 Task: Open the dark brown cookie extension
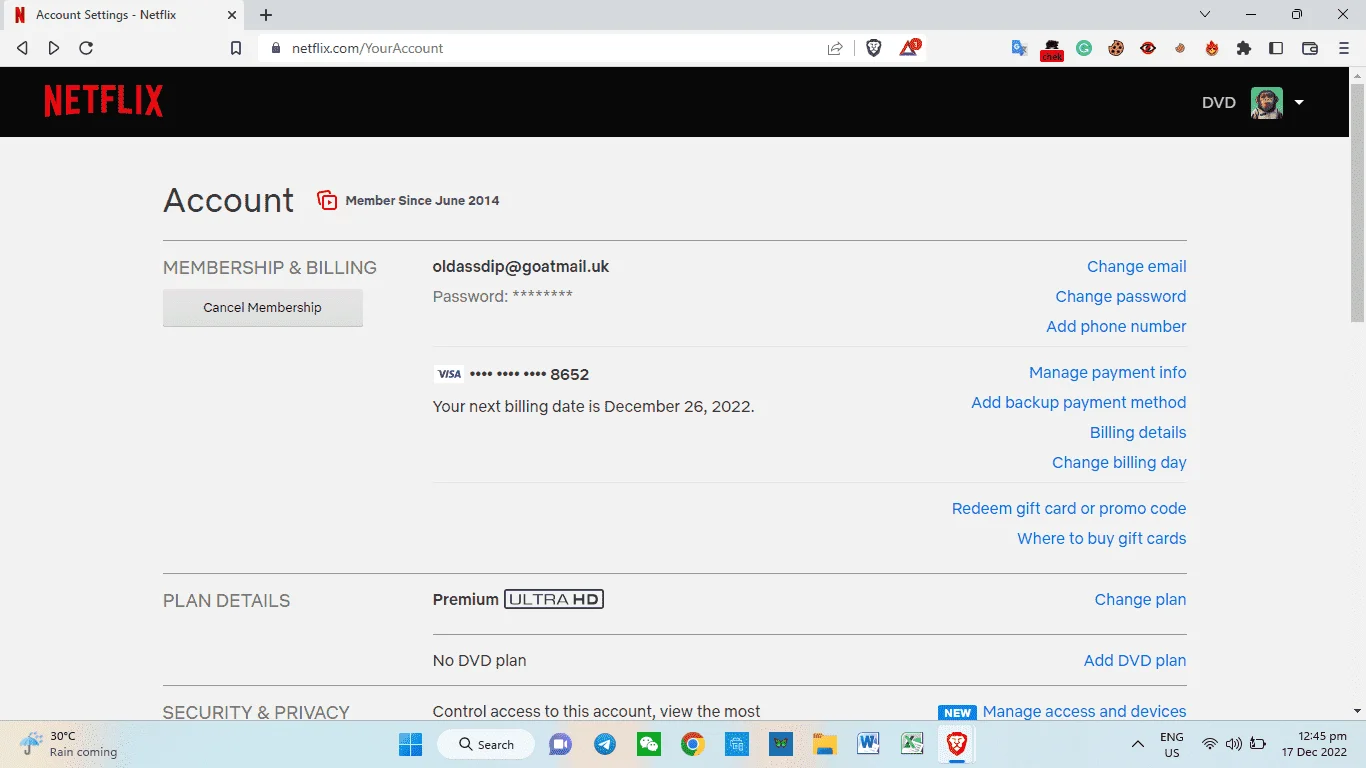click(1116, 48)
